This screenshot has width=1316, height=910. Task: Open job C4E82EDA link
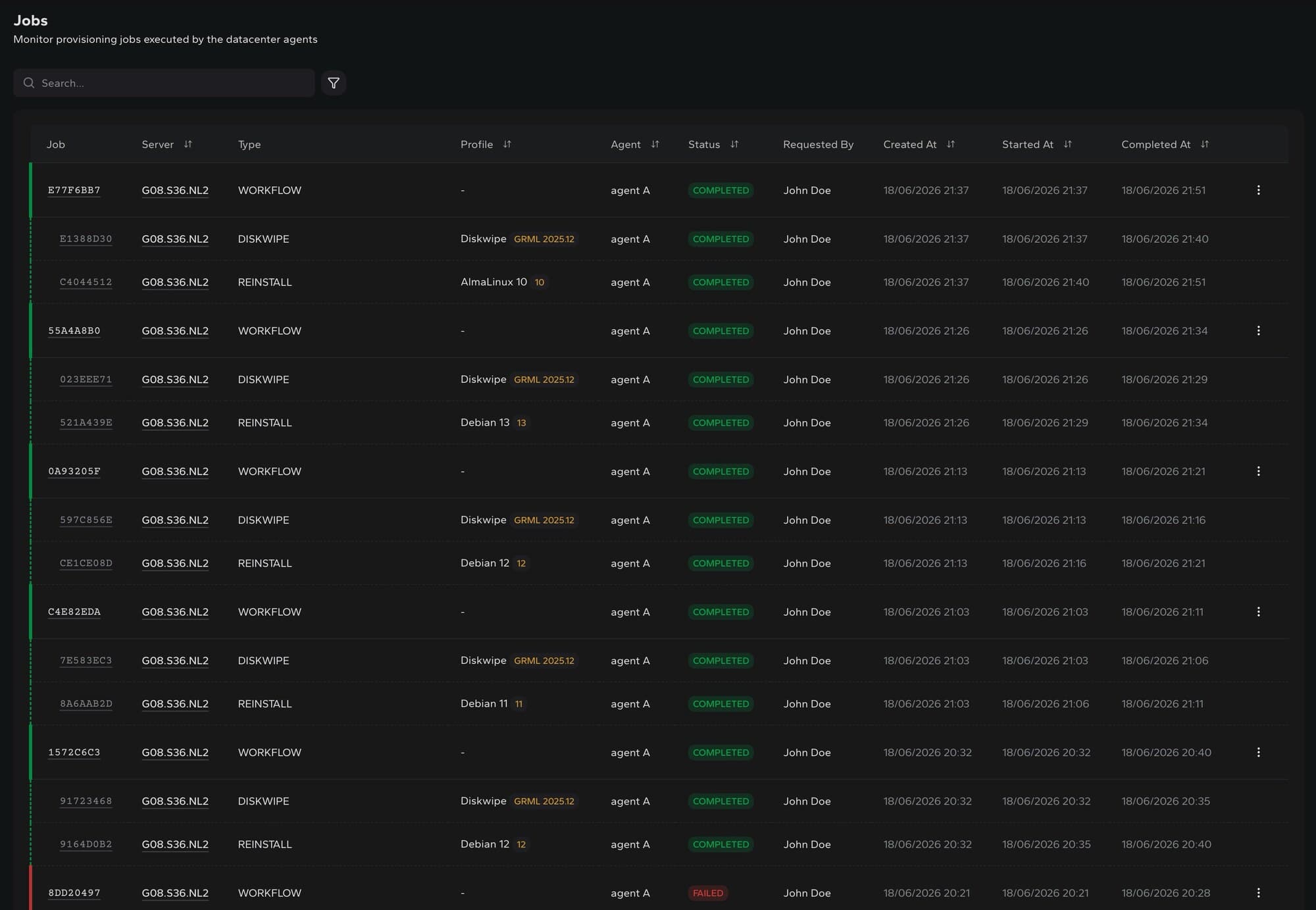(x=74, y=612)
